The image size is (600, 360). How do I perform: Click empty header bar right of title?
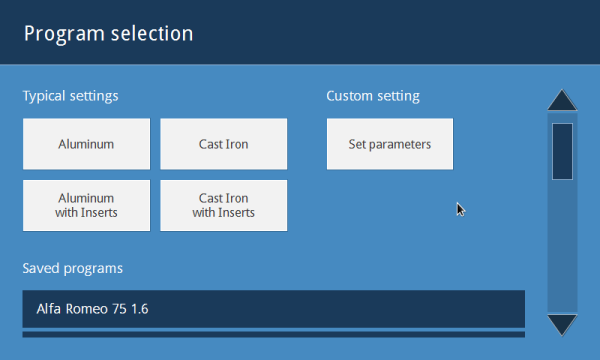tap(394, 33)
